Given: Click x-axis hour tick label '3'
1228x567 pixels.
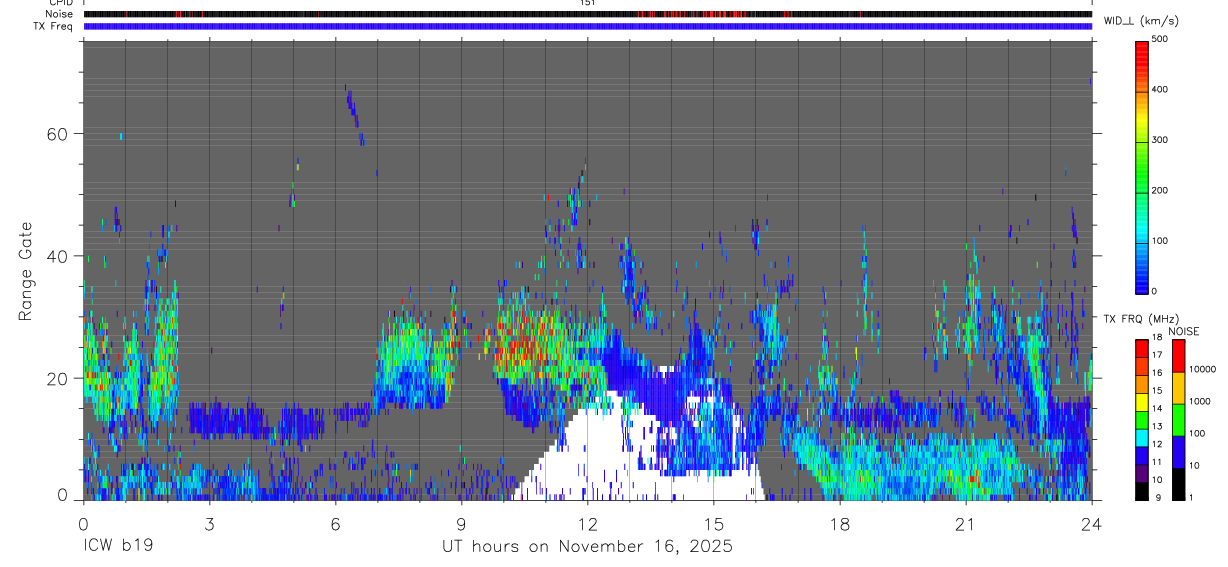Looking at the screenshot, I should [x=209, y=524].
